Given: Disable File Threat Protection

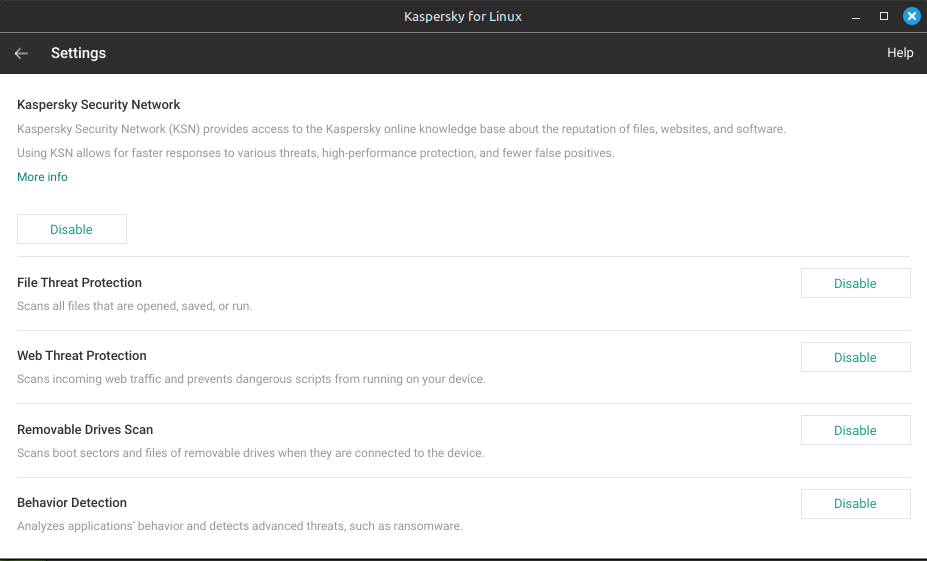Looking at the screenshot, I should [x=855, y=283].
